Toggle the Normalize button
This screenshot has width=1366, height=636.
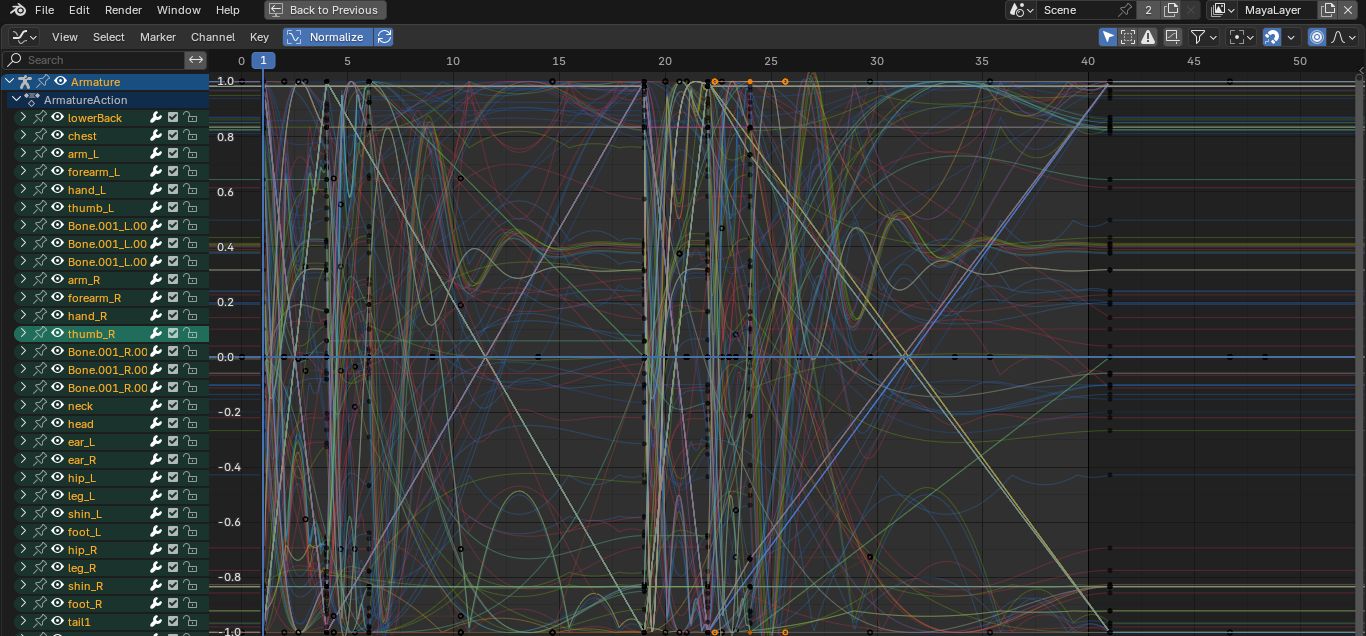click(x=328, y=37)
